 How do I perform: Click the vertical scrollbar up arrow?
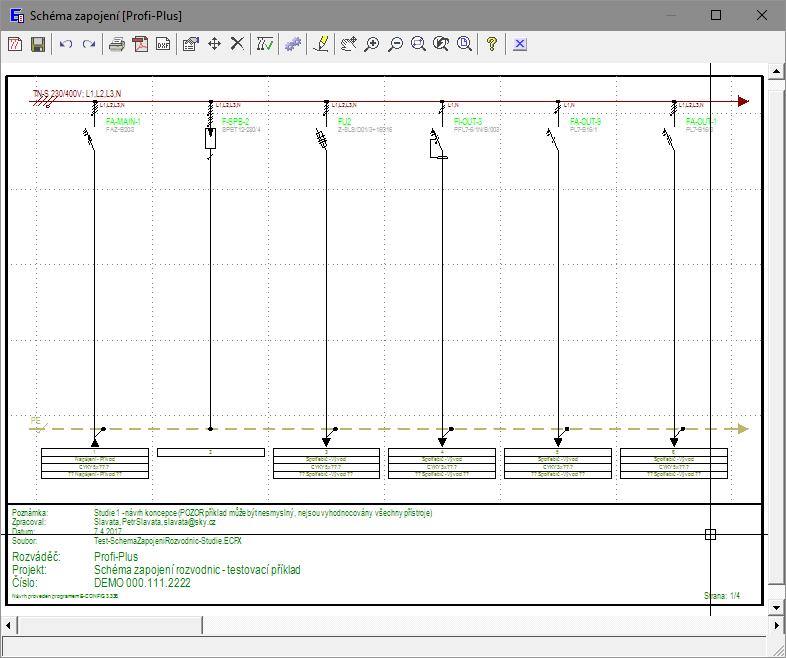click(x=776, y=72)
